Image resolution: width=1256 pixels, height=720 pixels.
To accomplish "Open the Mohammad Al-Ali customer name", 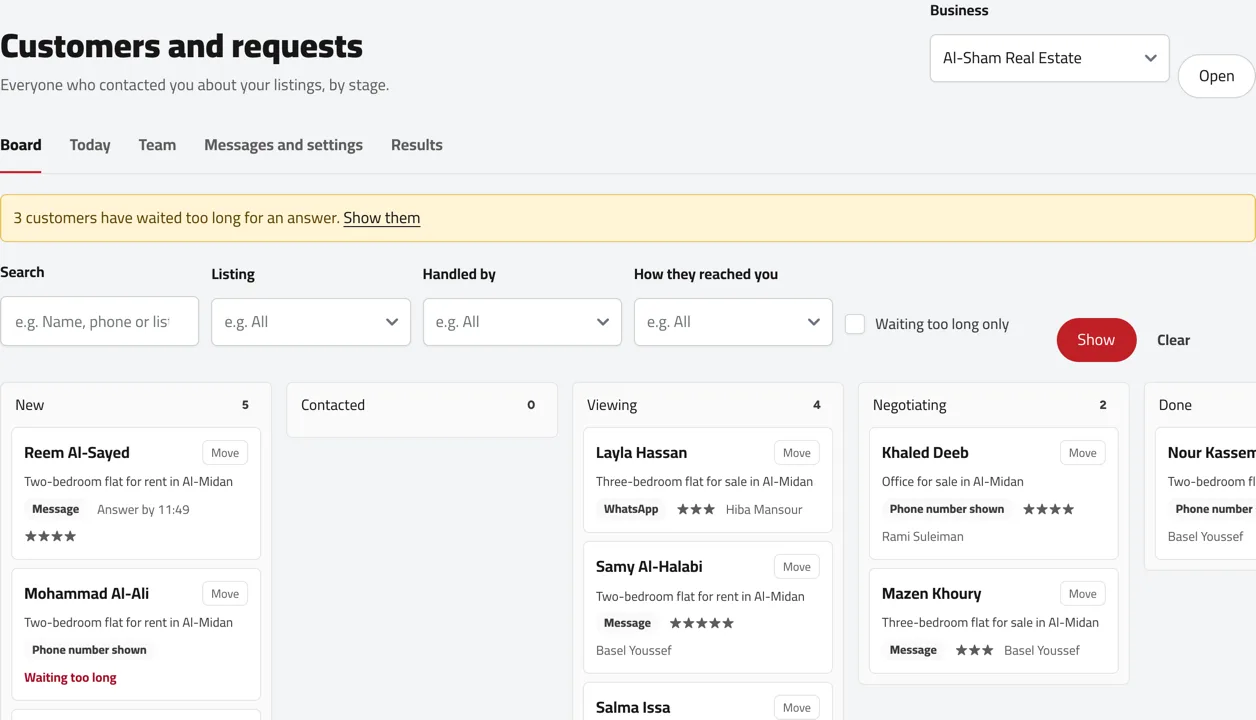I will pos(86,594).
